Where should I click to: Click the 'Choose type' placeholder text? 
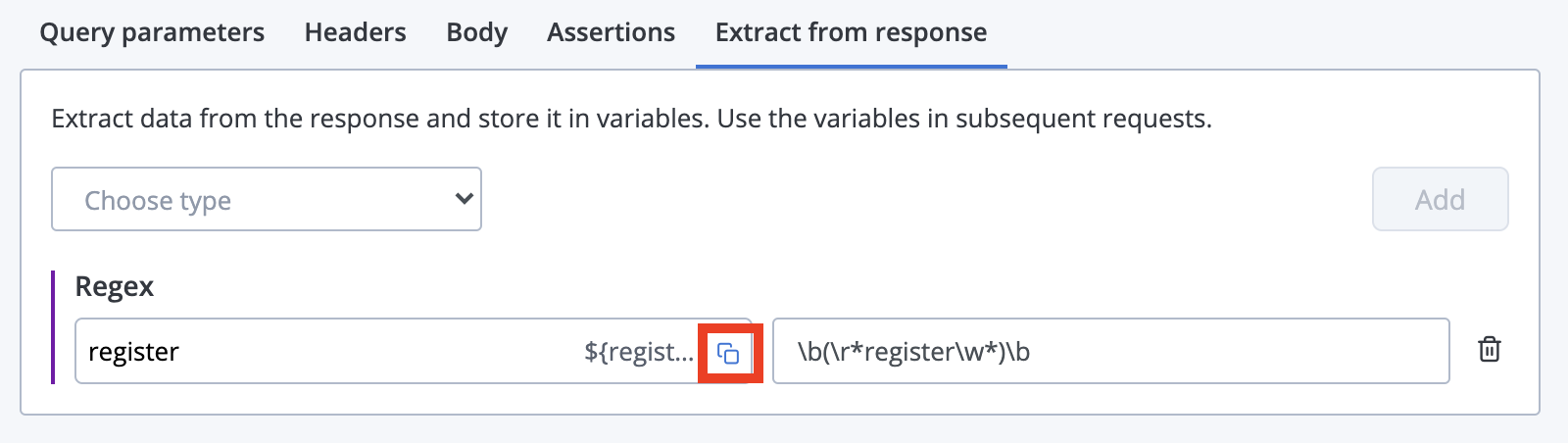point(158,201)
